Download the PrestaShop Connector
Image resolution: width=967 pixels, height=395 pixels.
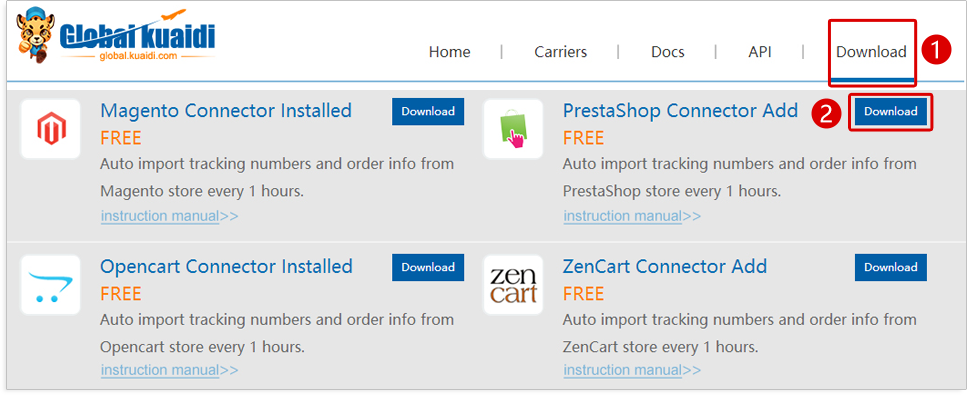click(x=891, y=112)
